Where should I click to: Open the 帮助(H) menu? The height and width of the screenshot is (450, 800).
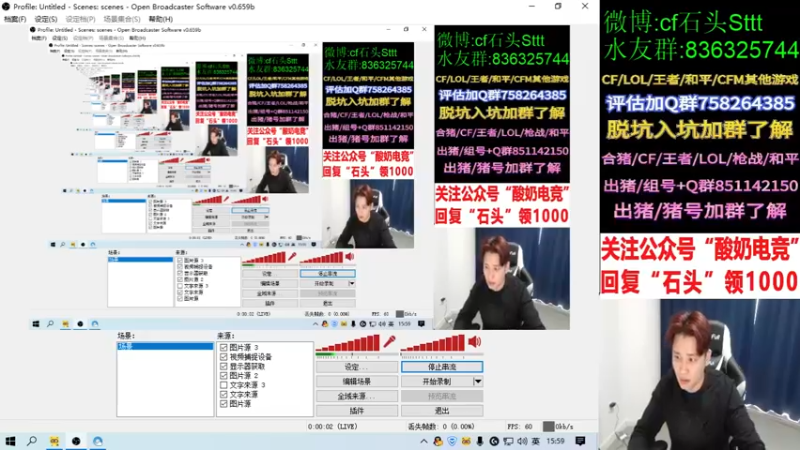point(161,19)
